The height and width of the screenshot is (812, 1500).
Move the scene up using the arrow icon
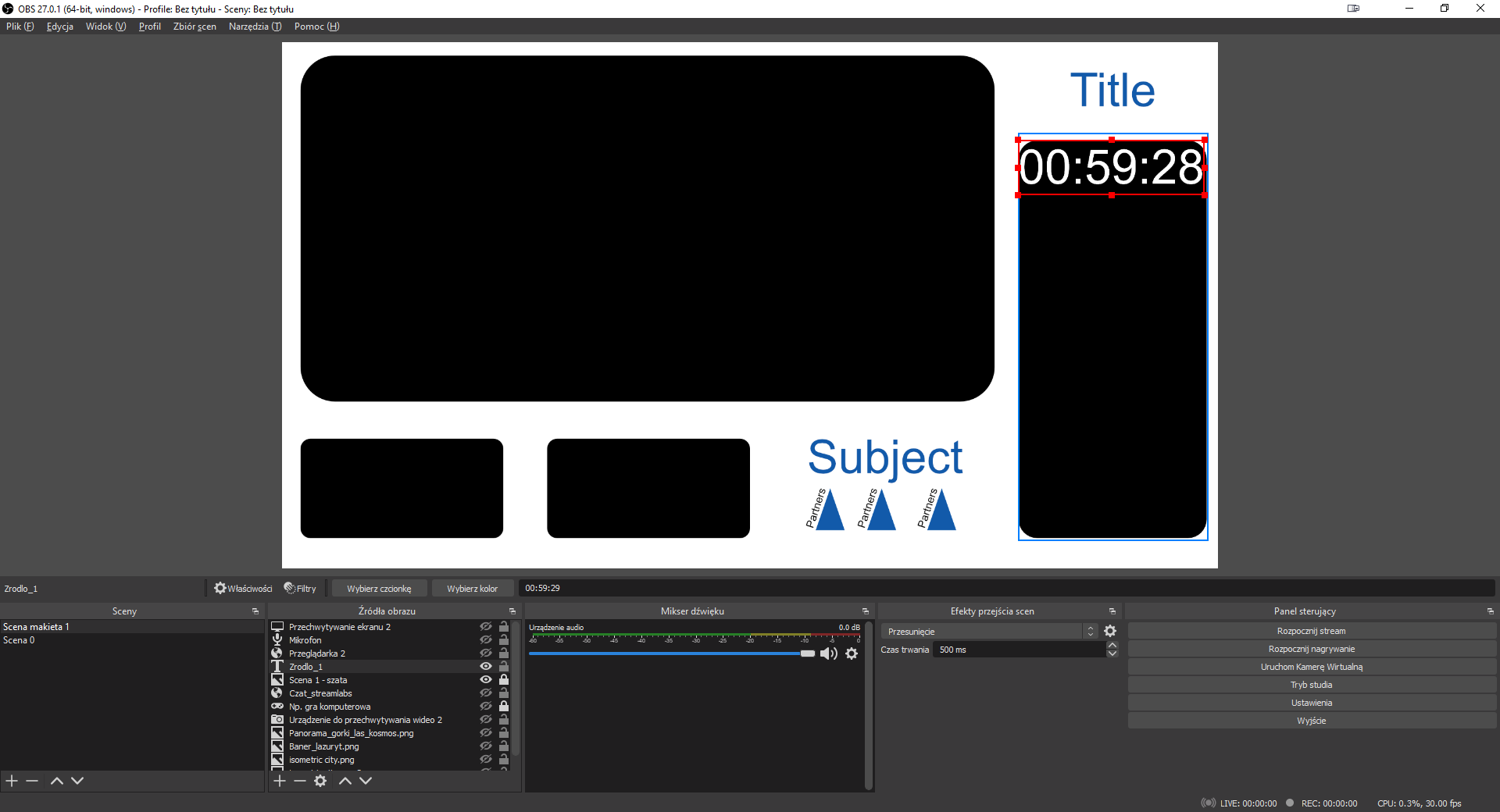tap(57, 781)
